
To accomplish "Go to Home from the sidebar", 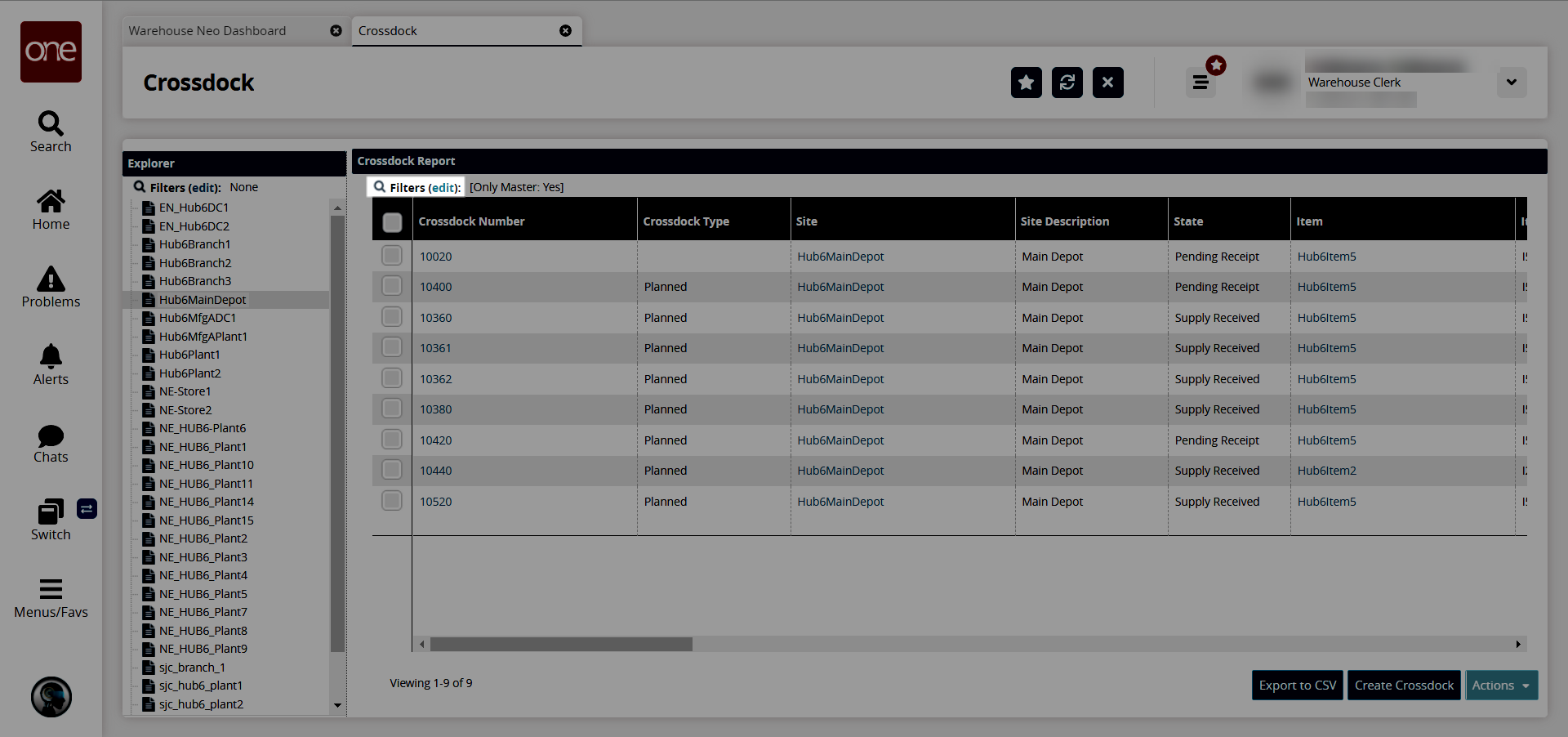I will 51,209.
